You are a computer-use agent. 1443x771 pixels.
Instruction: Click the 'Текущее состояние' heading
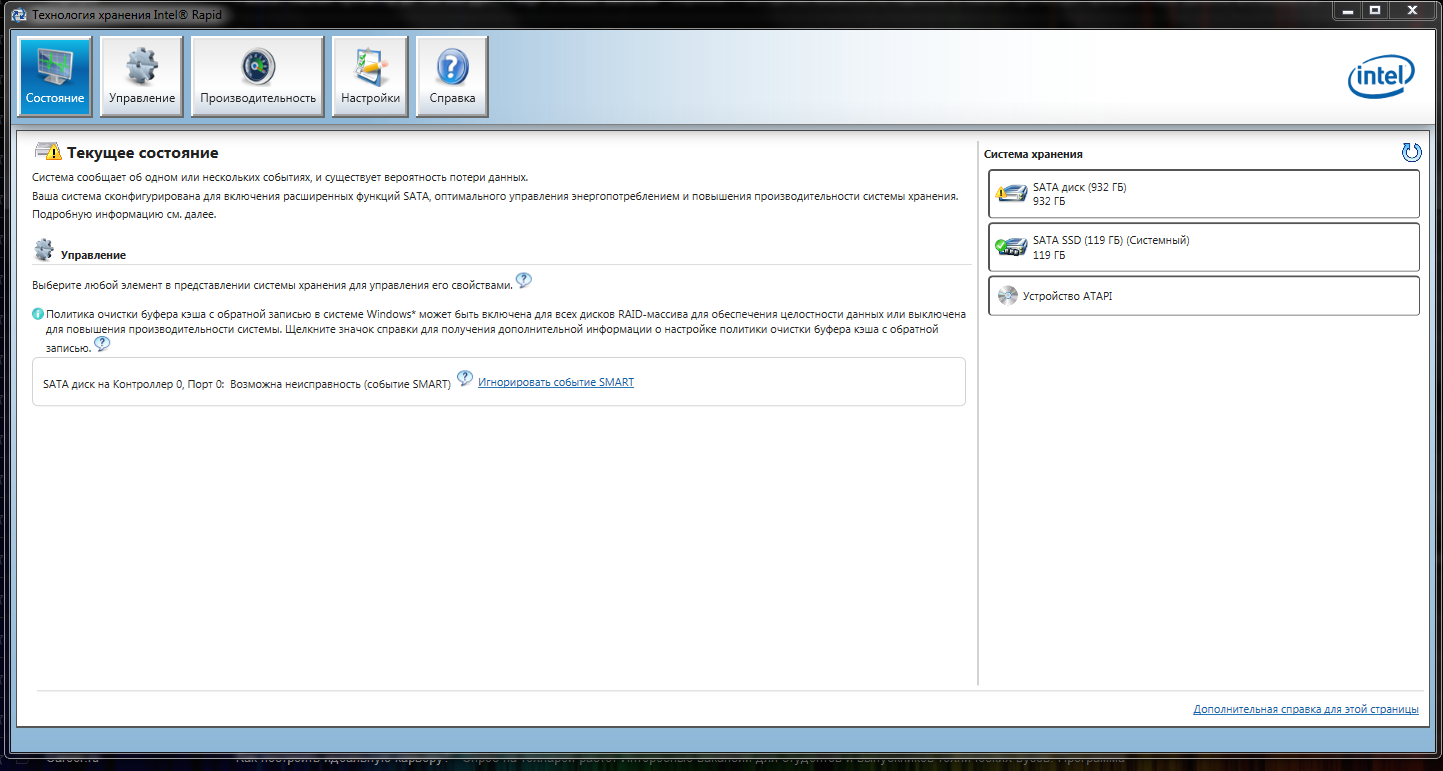tap(142, 153)
